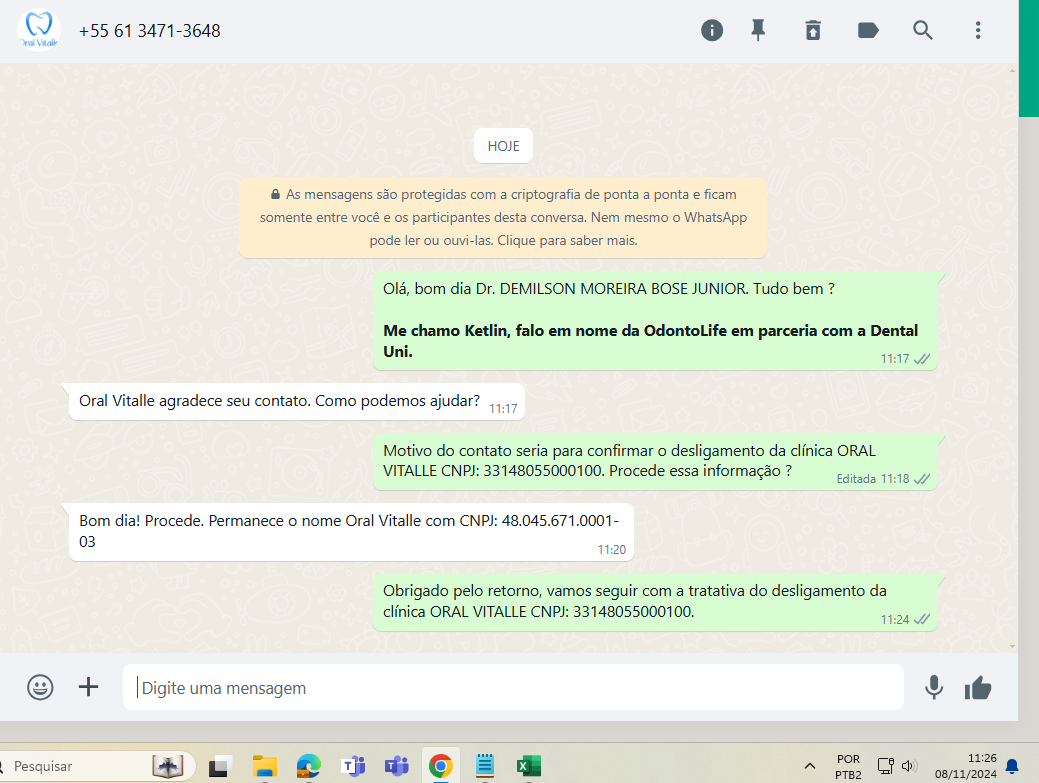This screenshot has width=1039, height=783.
Task: Open Excel from the taskbar
Action: point(529,766)
